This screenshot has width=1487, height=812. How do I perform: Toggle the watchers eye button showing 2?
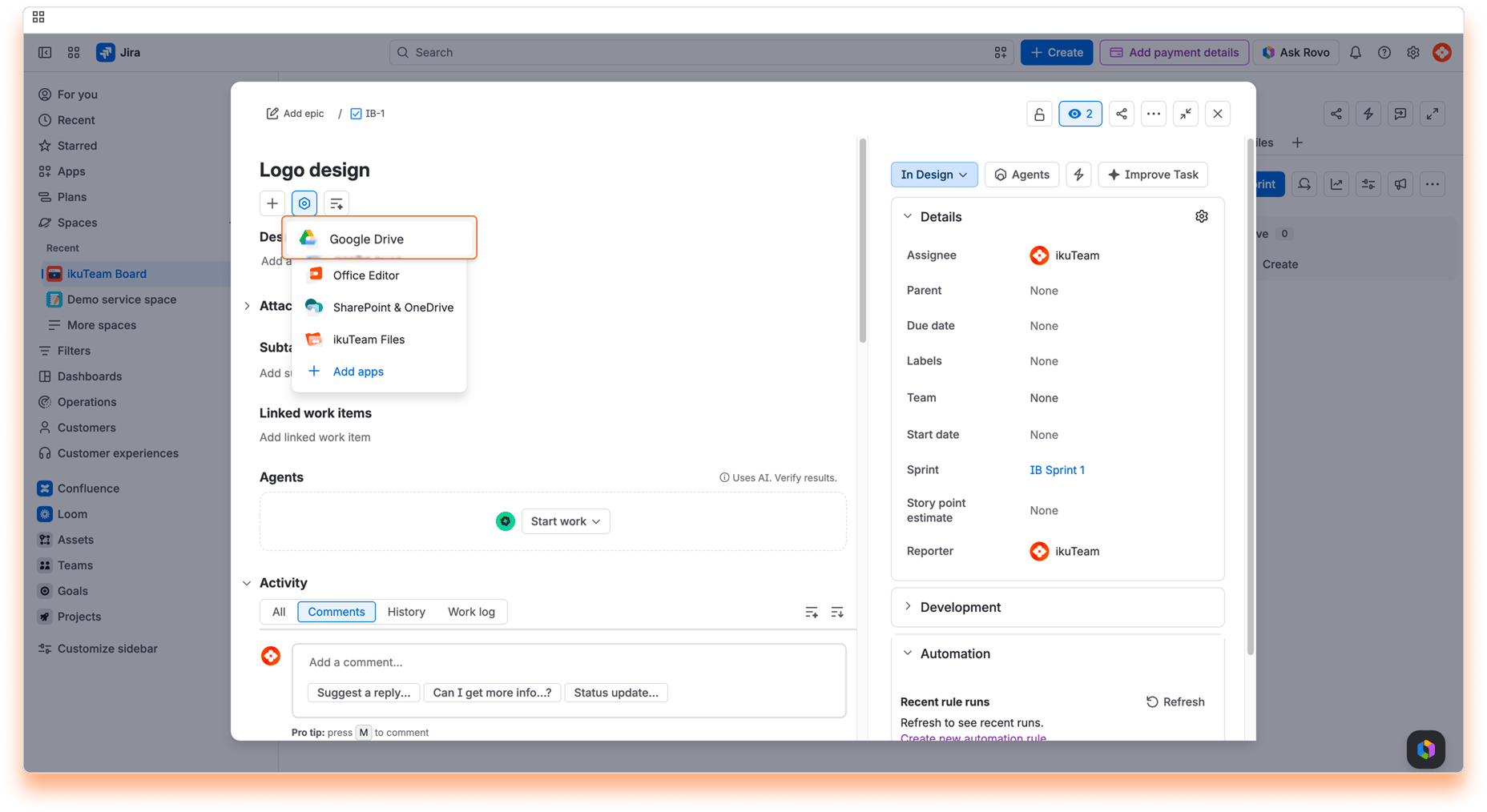point(1080,114)
